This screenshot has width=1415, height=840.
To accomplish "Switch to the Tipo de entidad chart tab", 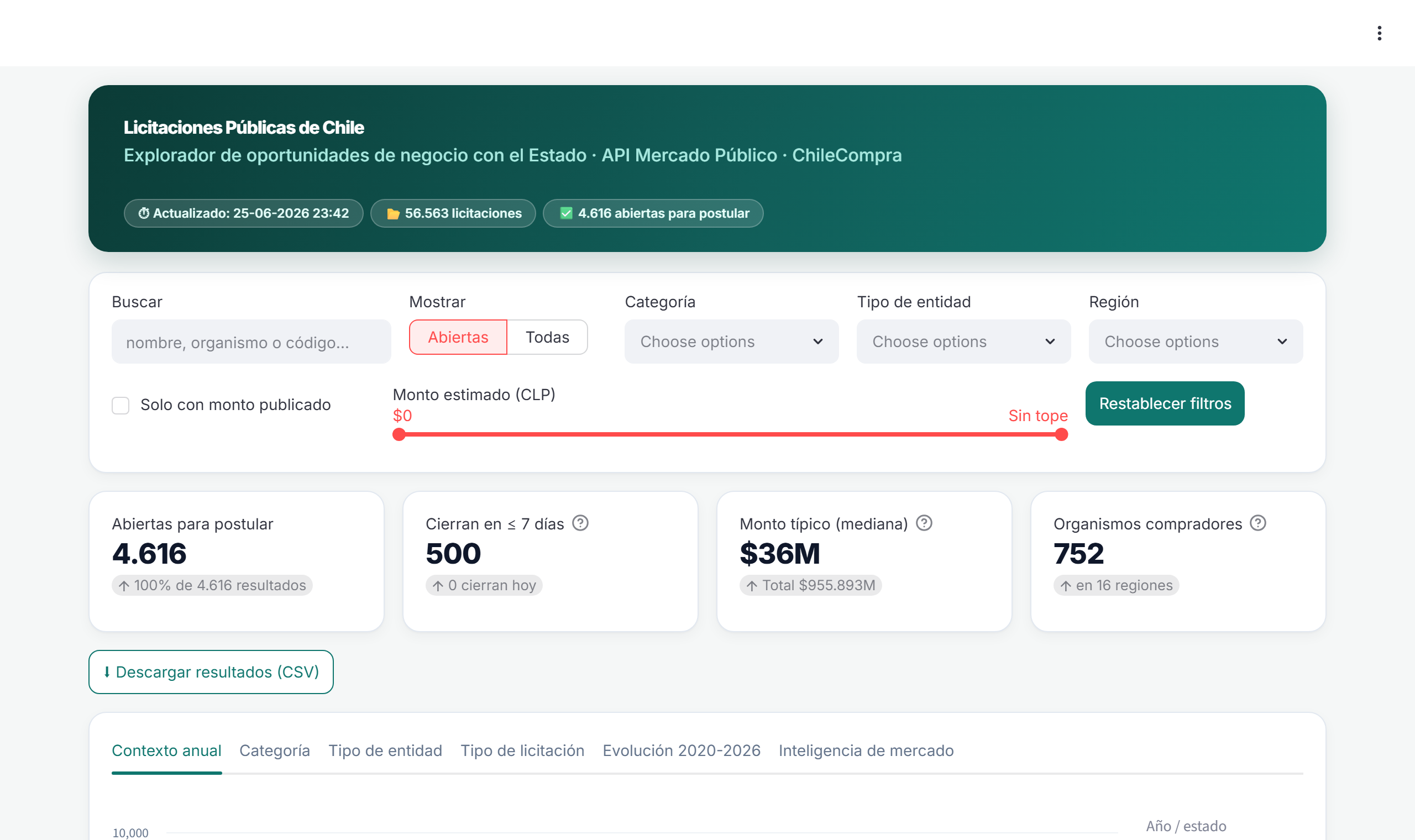I will click(x=385, y=750).
